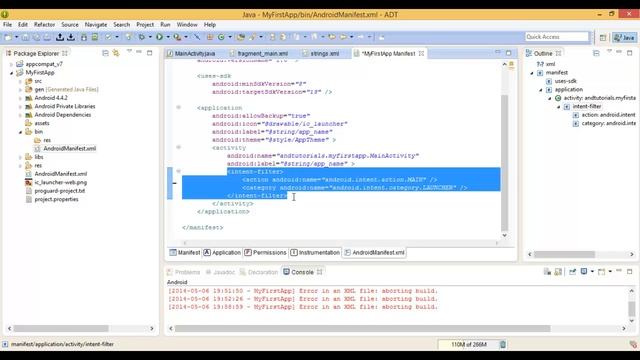Viewport: 640px width, 360px height.
Task: Click the New Java Class green icon
Action: pyautogui.click(x=221, y=37)
